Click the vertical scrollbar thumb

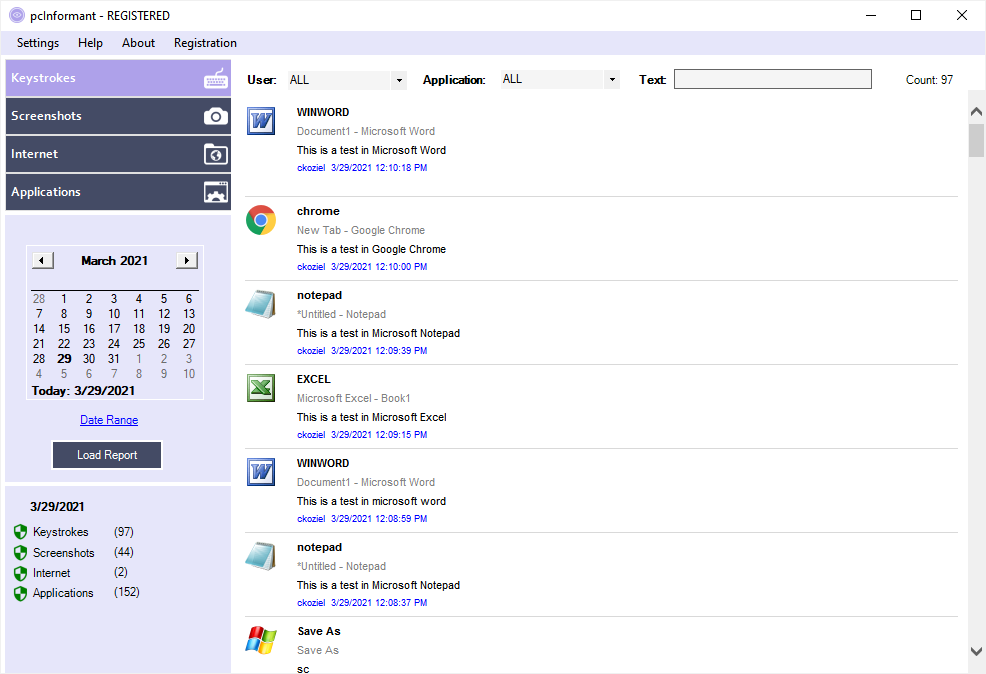pyautogui.click(x=976, y=140)
